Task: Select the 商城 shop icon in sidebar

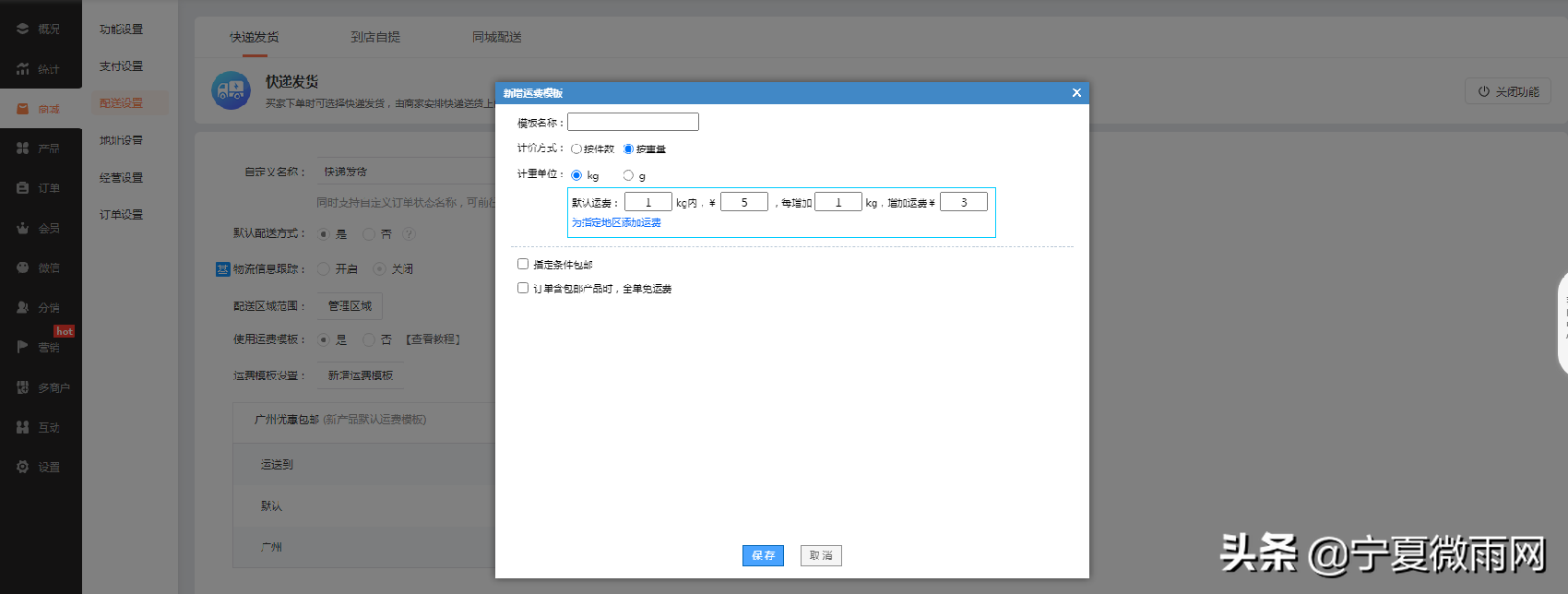Action: [22, 109]
